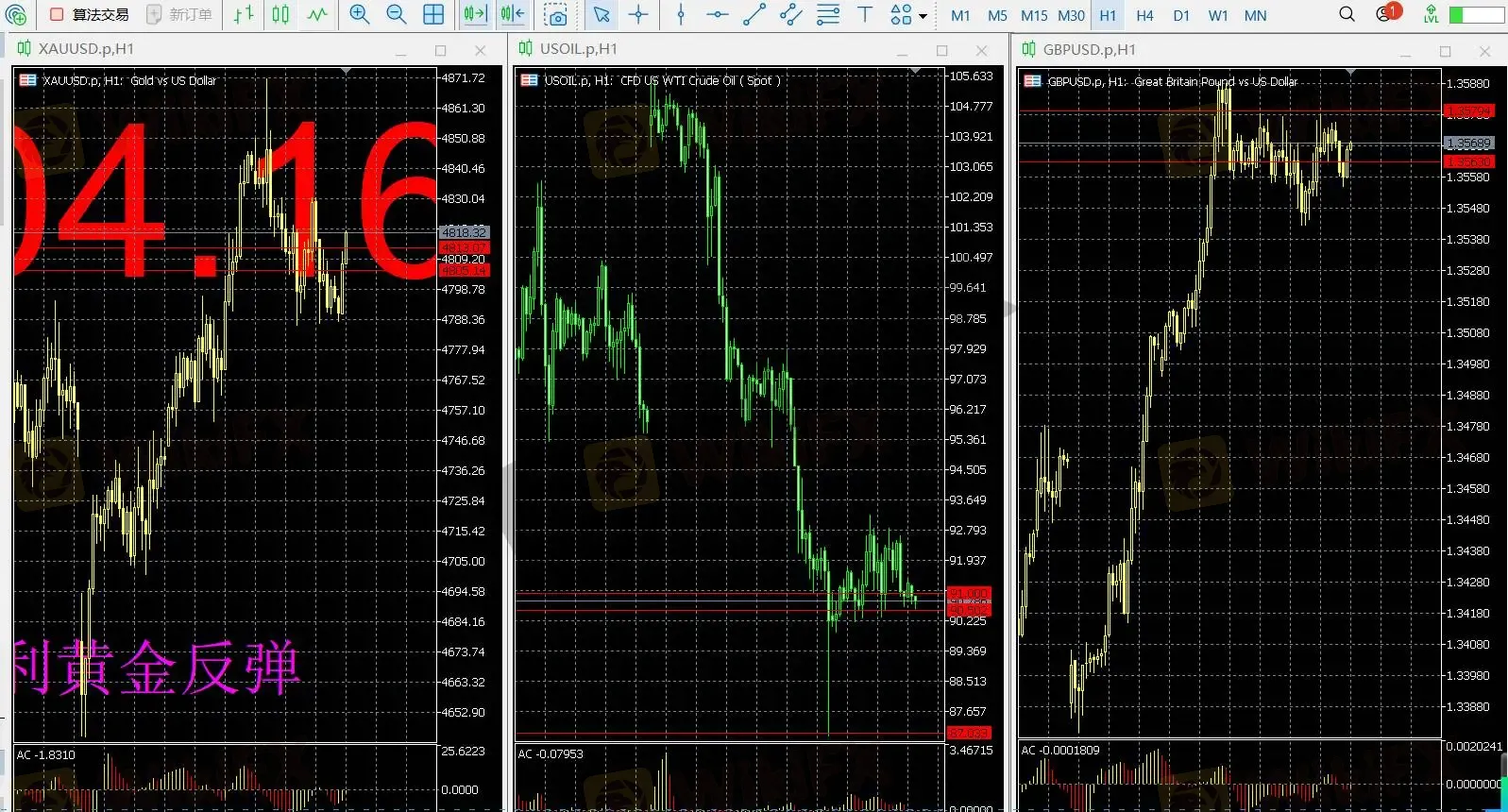
Task: Activate the GBPUSD.p,H1 chart window title
Action: point(1089,49)
